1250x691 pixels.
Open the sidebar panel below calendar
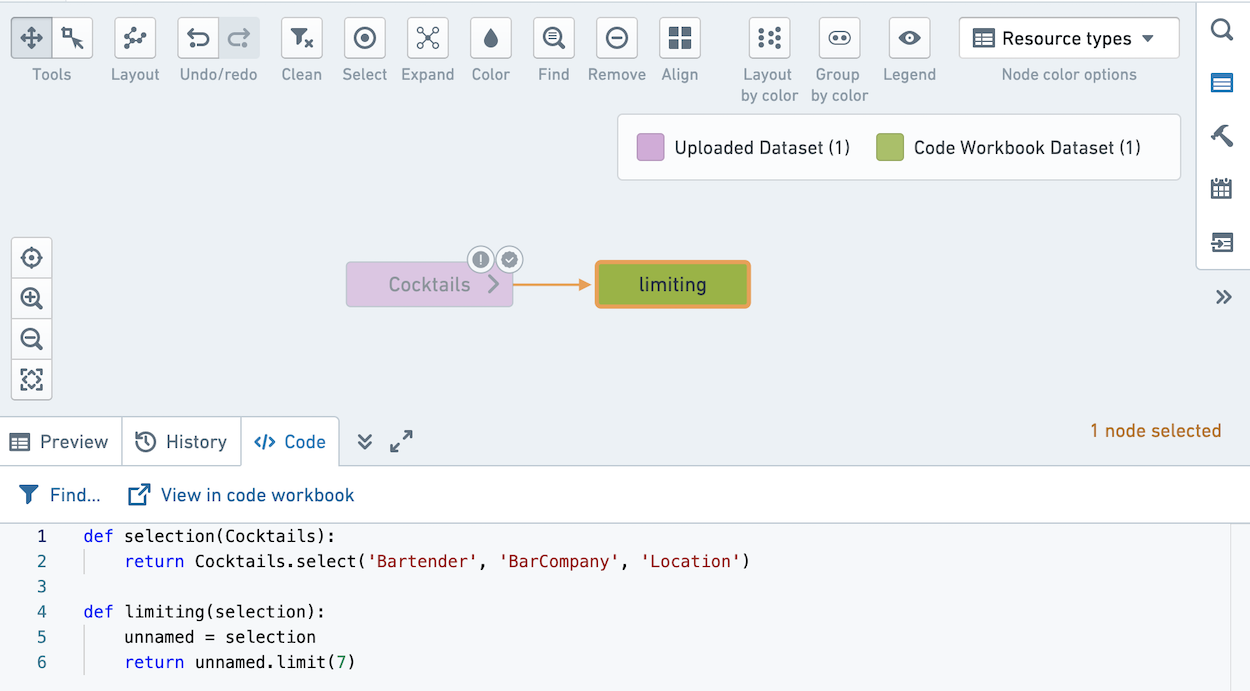pos(1222,242)
